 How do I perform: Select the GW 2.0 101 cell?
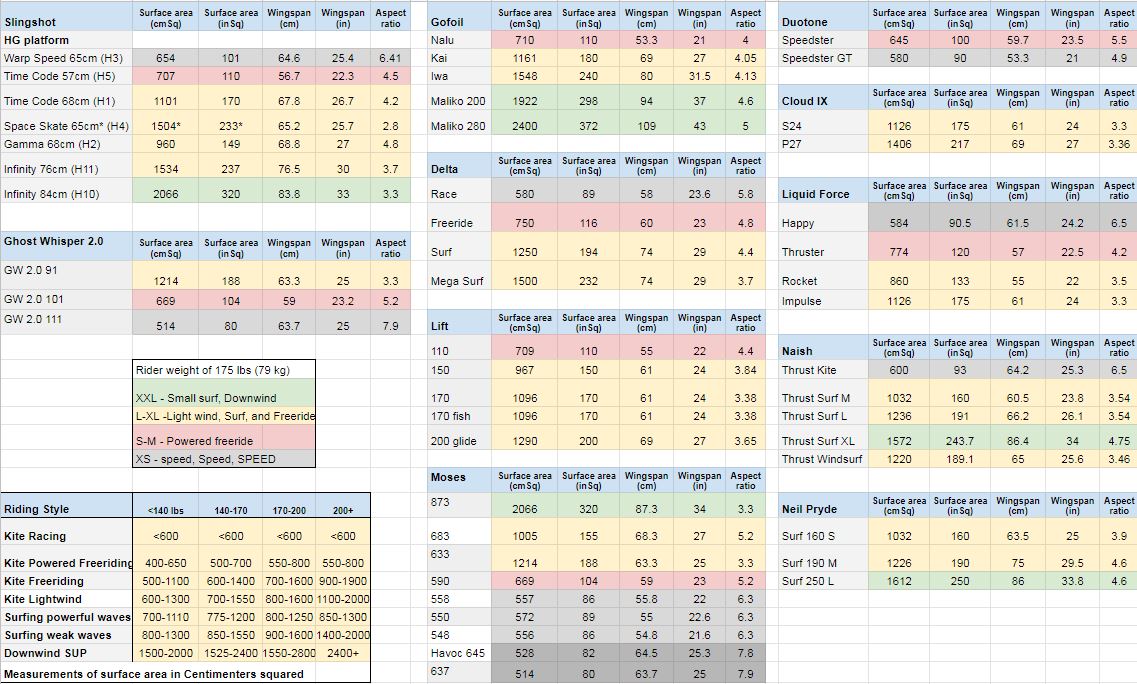[x=67, y=300]
